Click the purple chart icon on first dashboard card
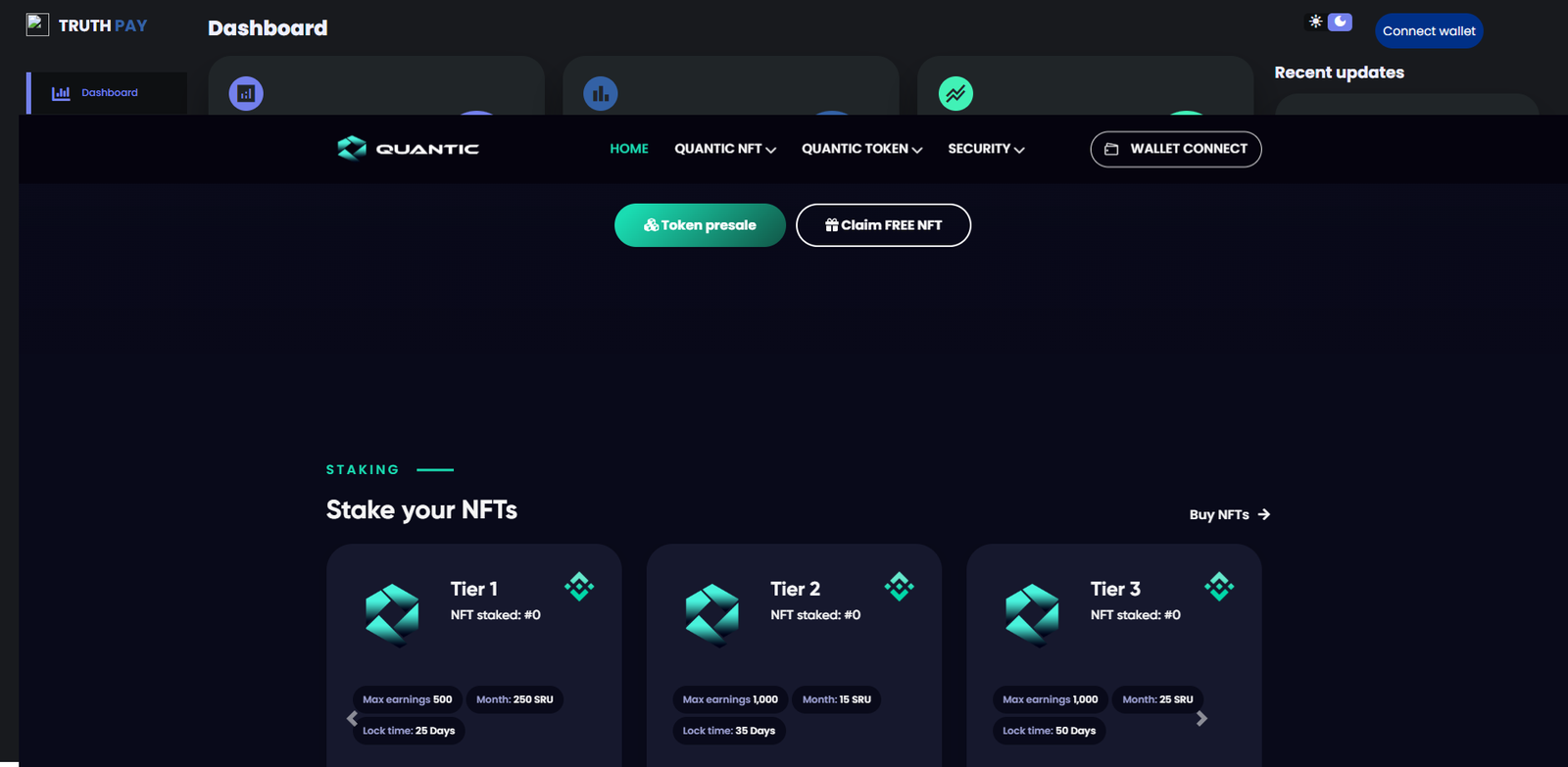This screenshot has width=1568, height=767. [x=246, y=94]
